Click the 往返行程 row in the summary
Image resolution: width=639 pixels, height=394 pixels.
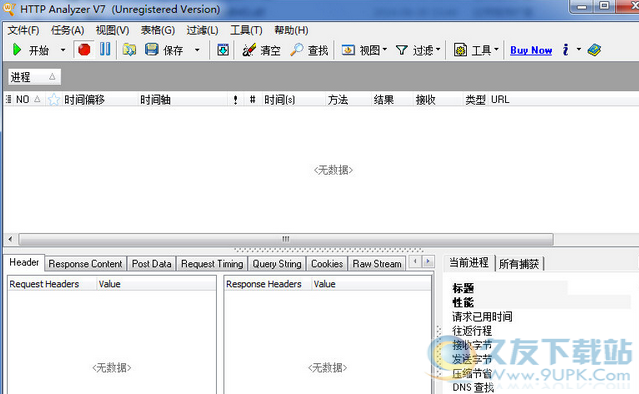472,330
